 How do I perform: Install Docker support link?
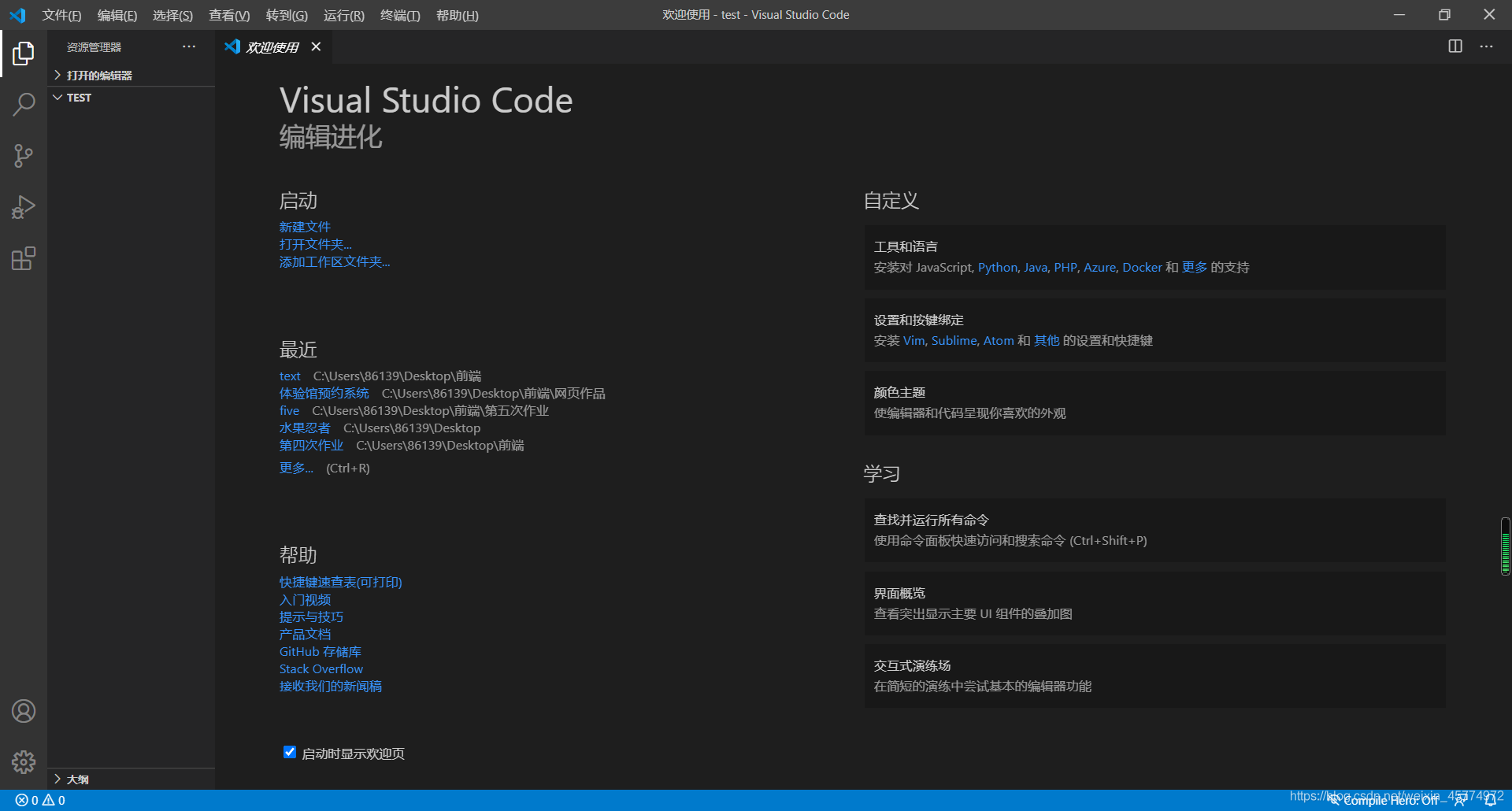(x=1142, y=267)
